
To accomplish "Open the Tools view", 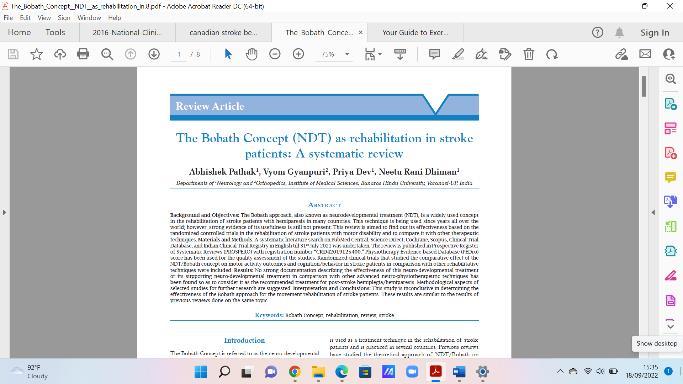I will click(55, 32).
